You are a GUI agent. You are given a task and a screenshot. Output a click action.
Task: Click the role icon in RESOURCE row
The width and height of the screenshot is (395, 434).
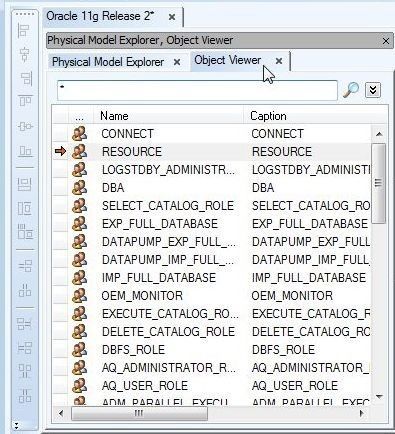coord(79,152)
